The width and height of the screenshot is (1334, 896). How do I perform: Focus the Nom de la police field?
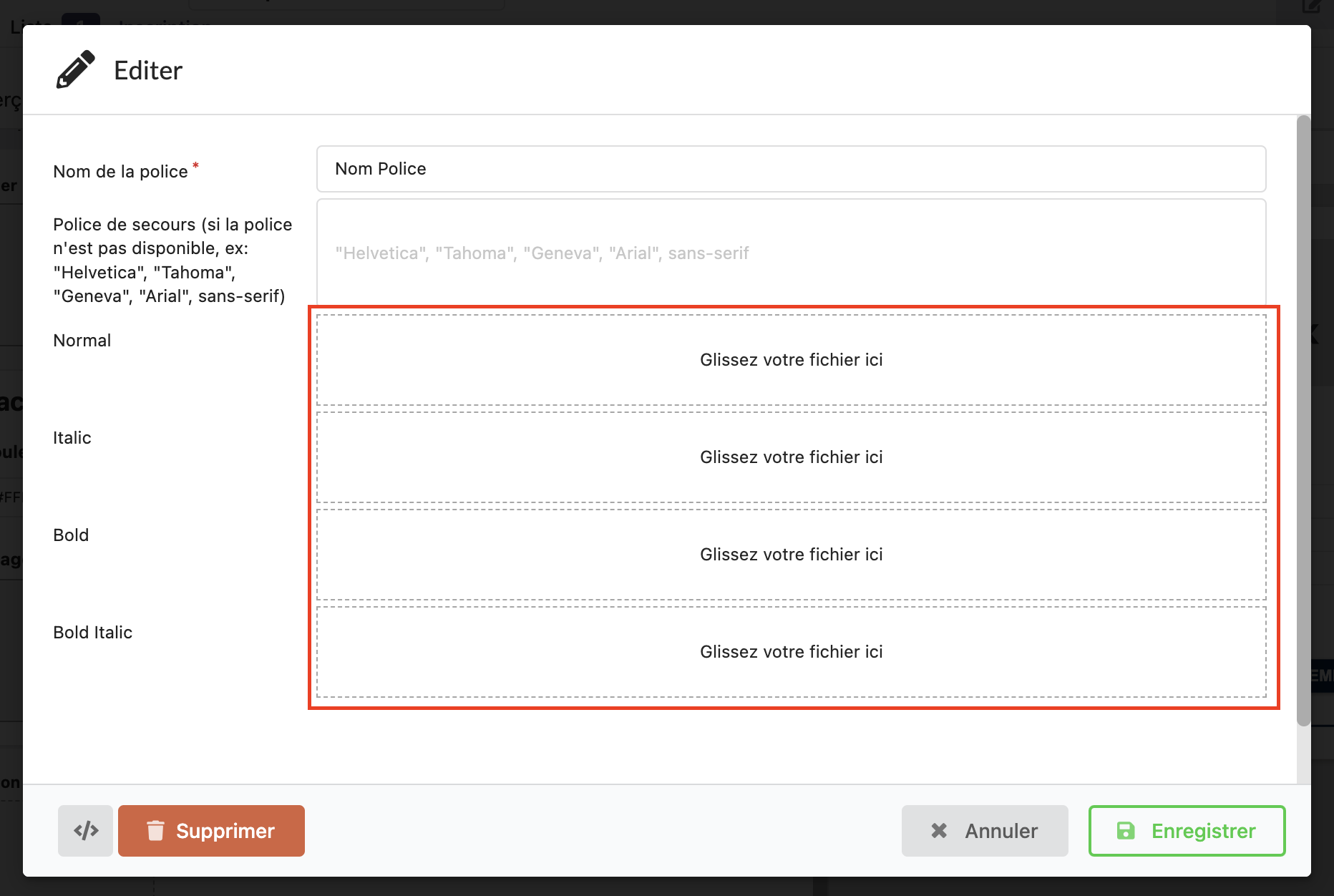pos(791,169)
